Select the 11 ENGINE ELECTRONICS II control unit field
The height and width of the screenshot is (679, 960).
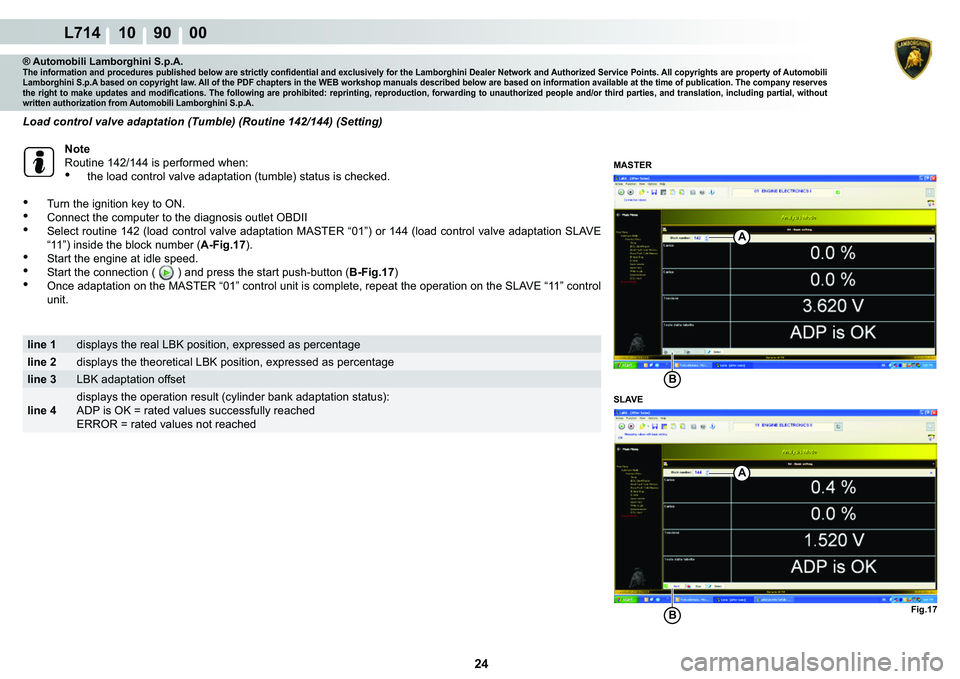tap(783, 426)
